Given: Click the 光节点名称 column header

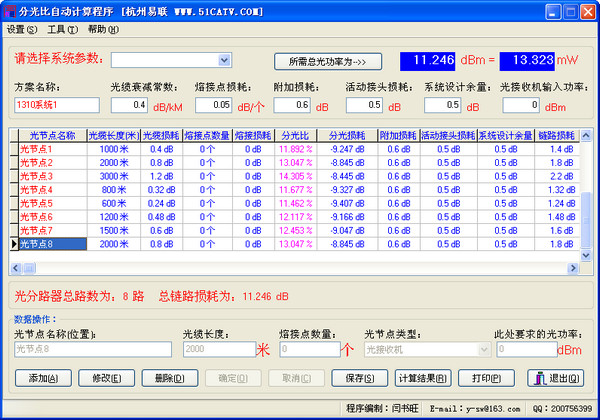Looking at the screenshot, I should 52,135.
